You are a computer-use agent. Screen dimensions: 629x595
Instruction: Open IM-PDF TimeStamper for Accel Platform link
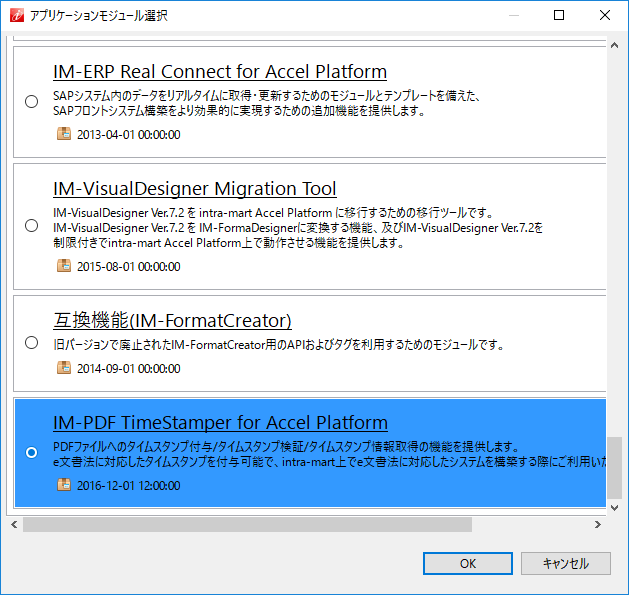tap(220, 422)
